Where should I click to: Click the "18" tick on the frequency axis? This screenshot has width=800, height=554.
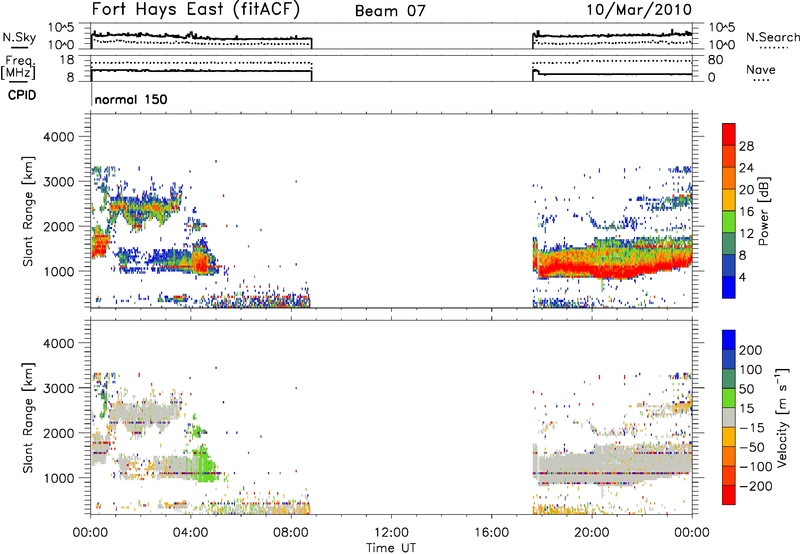tap(66, 60)
